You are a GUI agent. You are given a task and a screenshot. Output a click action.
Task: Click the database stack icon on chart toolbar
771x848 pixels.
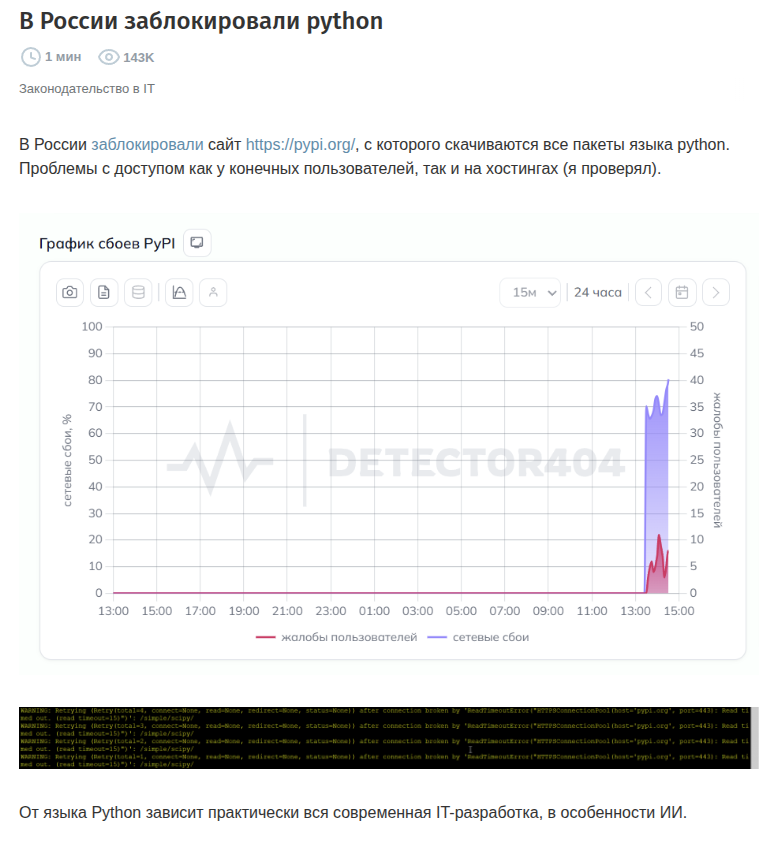[x=138, y=293]
